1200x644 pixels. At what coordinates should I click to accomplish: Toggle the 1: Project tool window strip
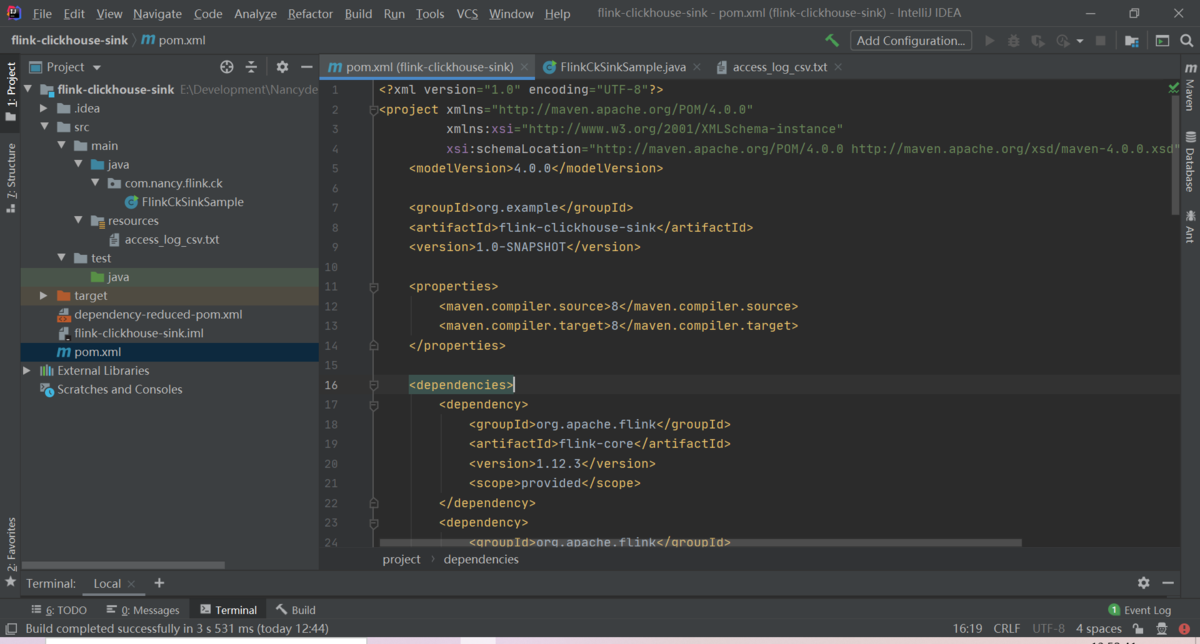point(10,92)
